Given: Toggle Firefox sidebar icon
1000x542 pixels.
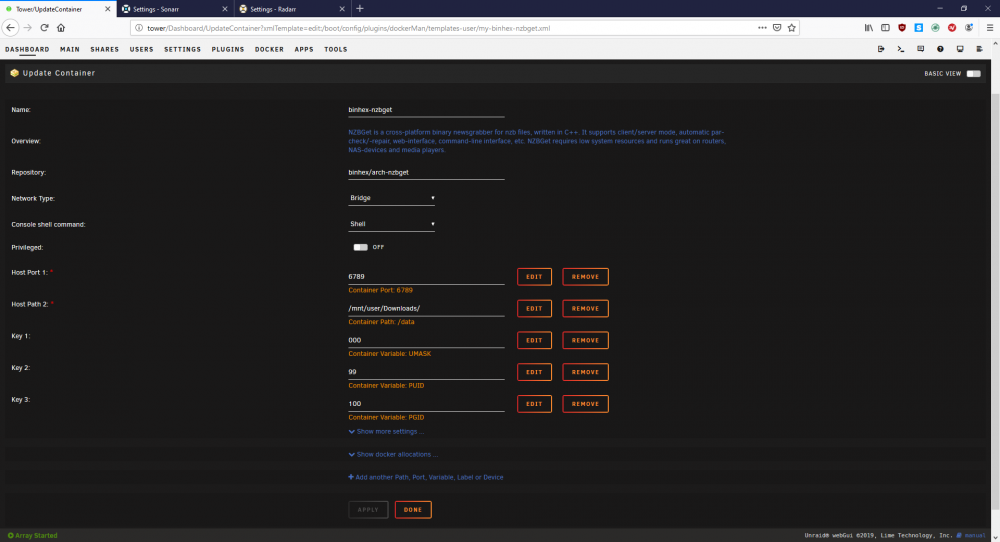Looking at the screenshot, I should point(885,28).
